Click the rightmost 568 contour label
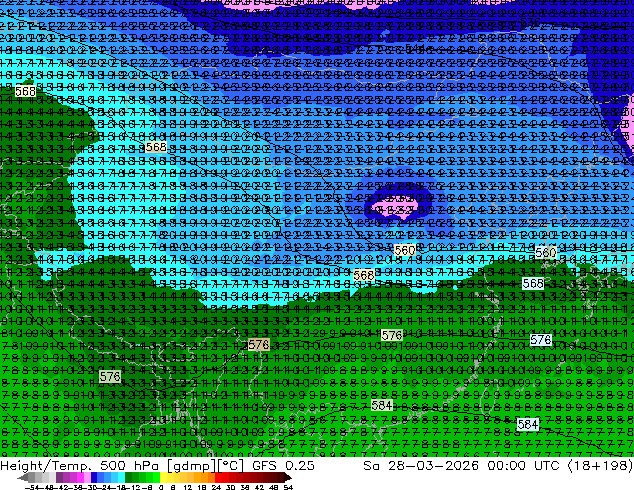The image size is (634, 490). (533, 283)
